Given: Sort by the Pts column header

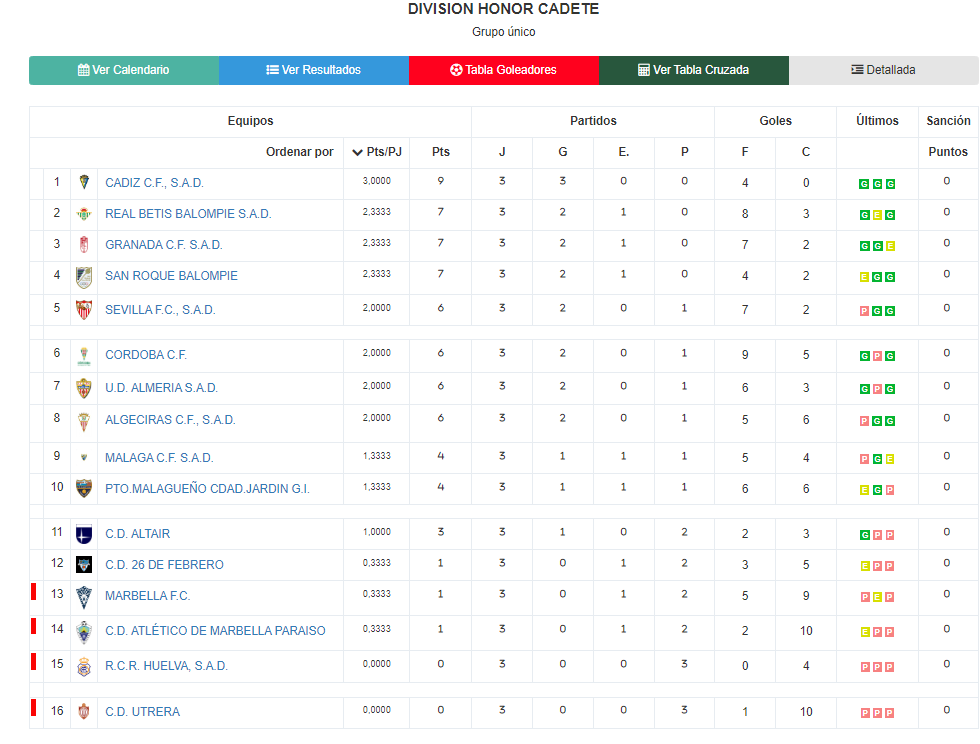Looking at the screenshot, I should click(x=441, y=152).
